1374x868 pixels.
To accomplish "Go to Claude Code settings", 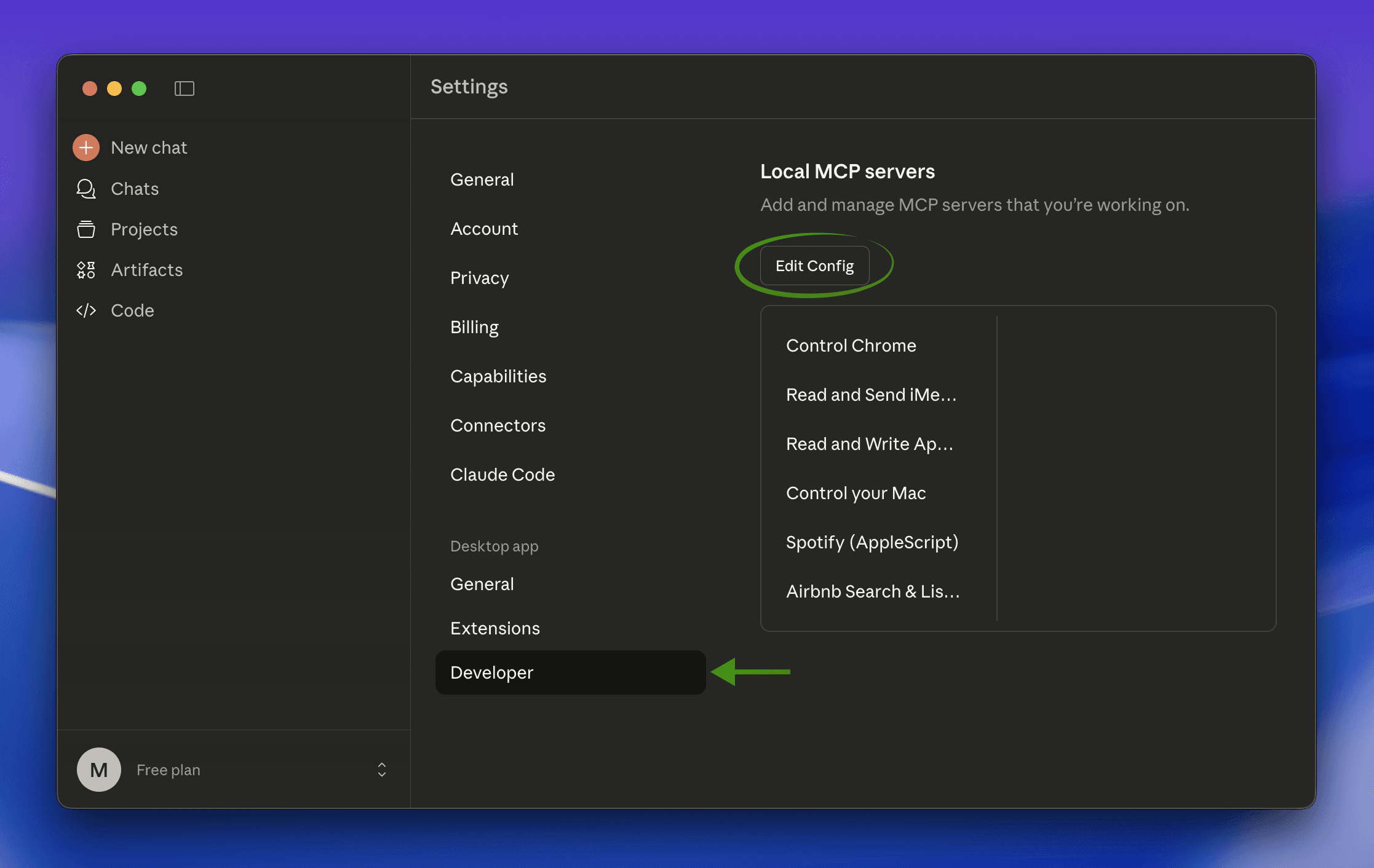I will [x=502, y=475].
